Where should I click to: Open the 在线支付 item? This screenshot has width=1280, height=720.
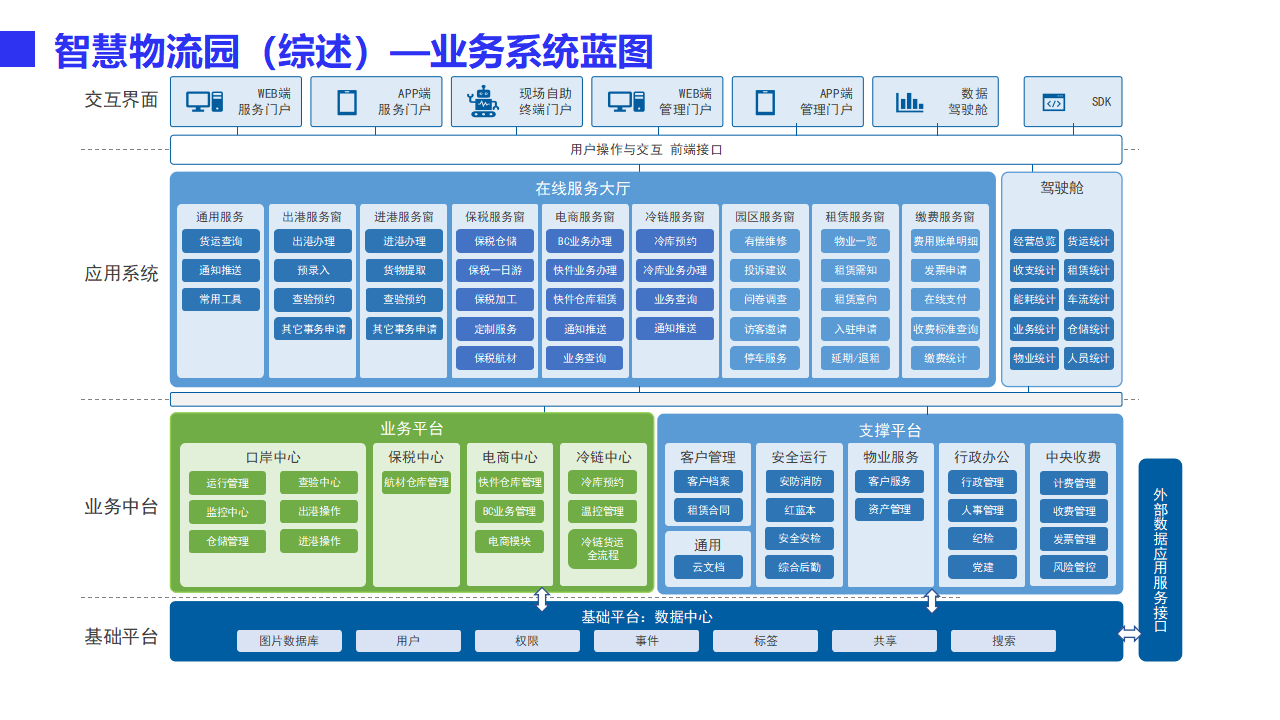point(945,299)
